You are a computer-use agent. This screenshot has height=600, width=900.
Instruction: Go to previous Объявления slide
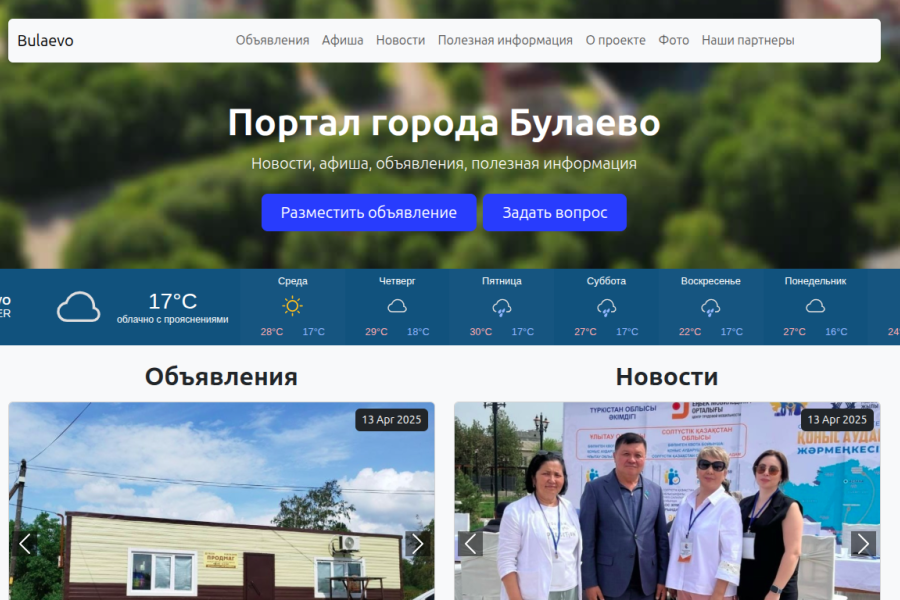click(x=26, y=544)
